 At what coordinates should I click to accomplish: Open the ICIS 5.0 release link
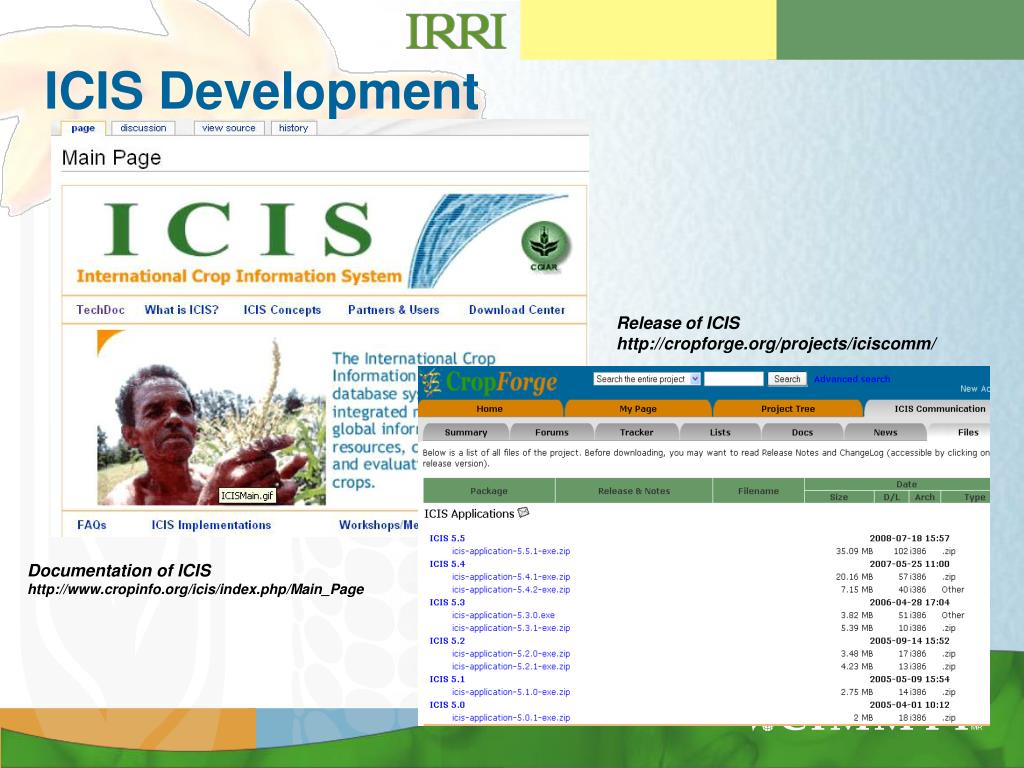click(x=447, y=705)
